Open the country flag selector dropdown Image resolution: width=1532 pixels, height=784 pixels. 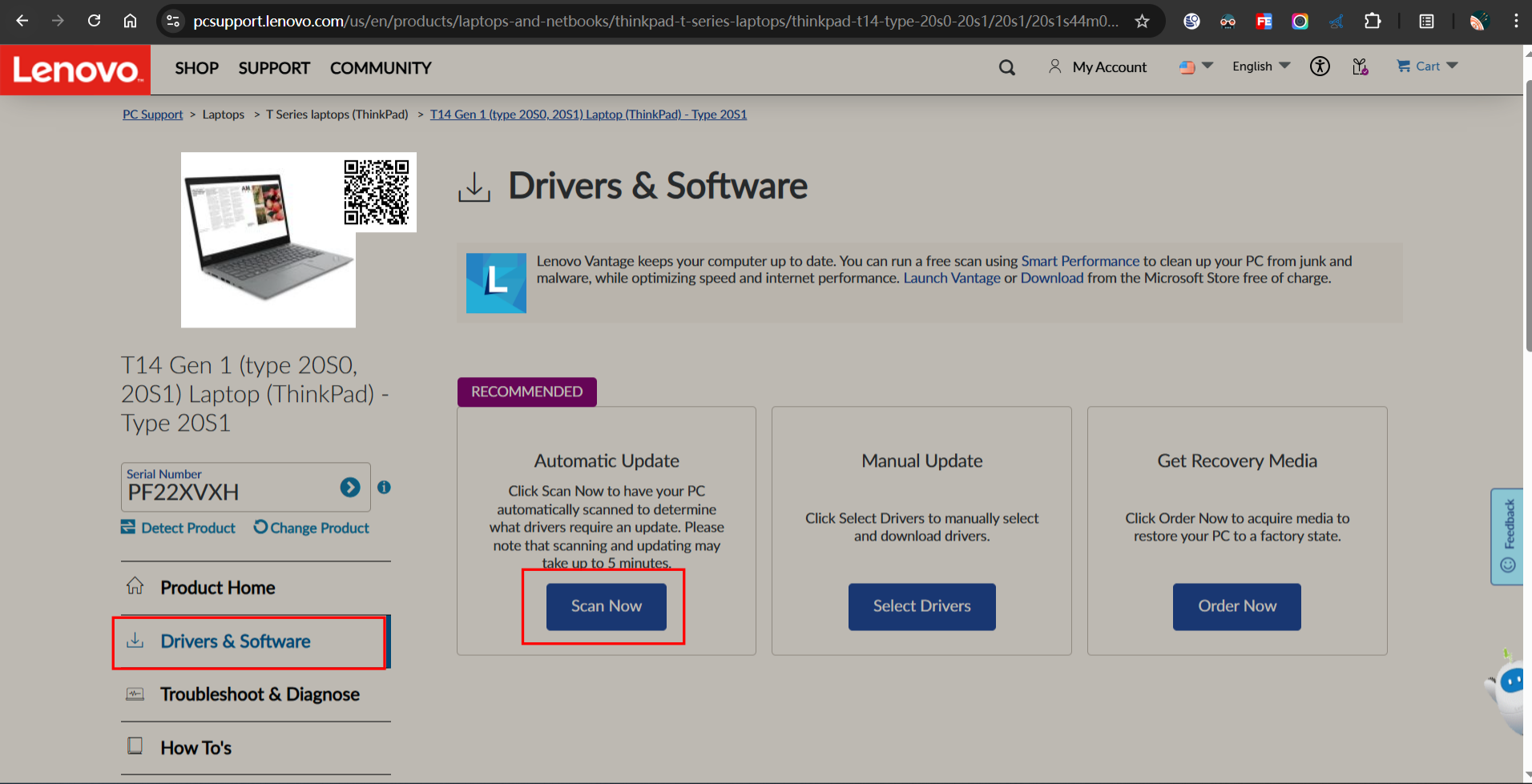(1195, 66)
